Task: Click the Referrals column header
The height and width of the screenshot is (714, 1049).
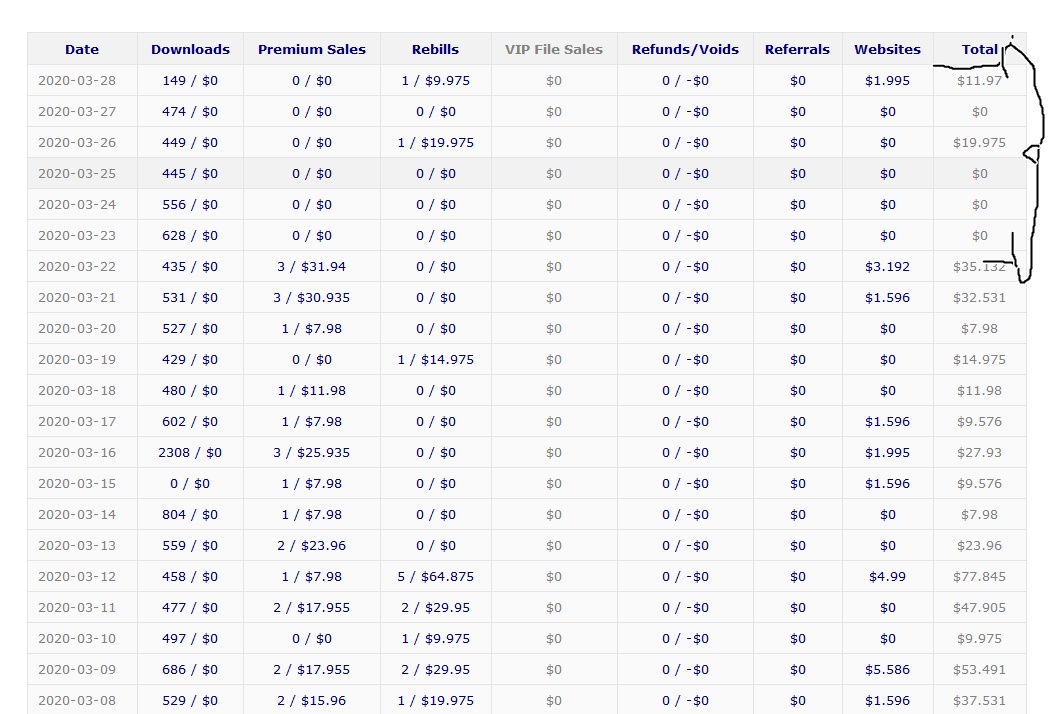Action: [x=797, y=50]
